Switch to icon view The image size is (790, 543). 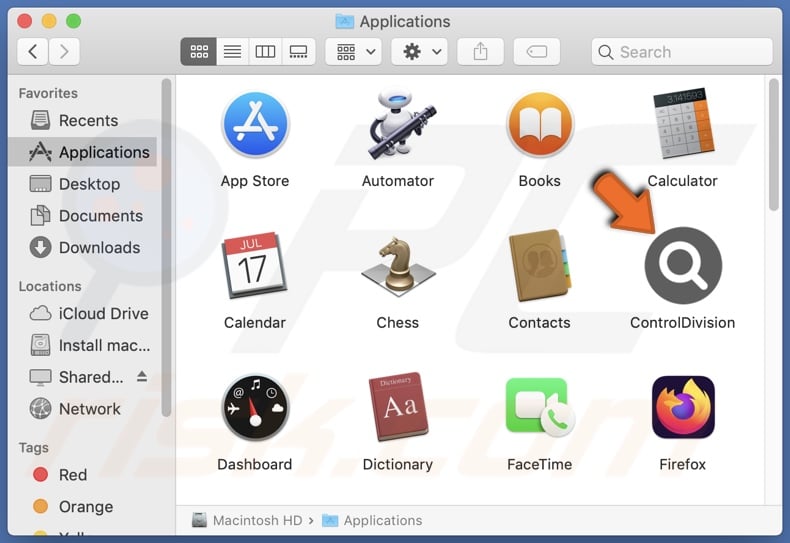coord(199,51)
